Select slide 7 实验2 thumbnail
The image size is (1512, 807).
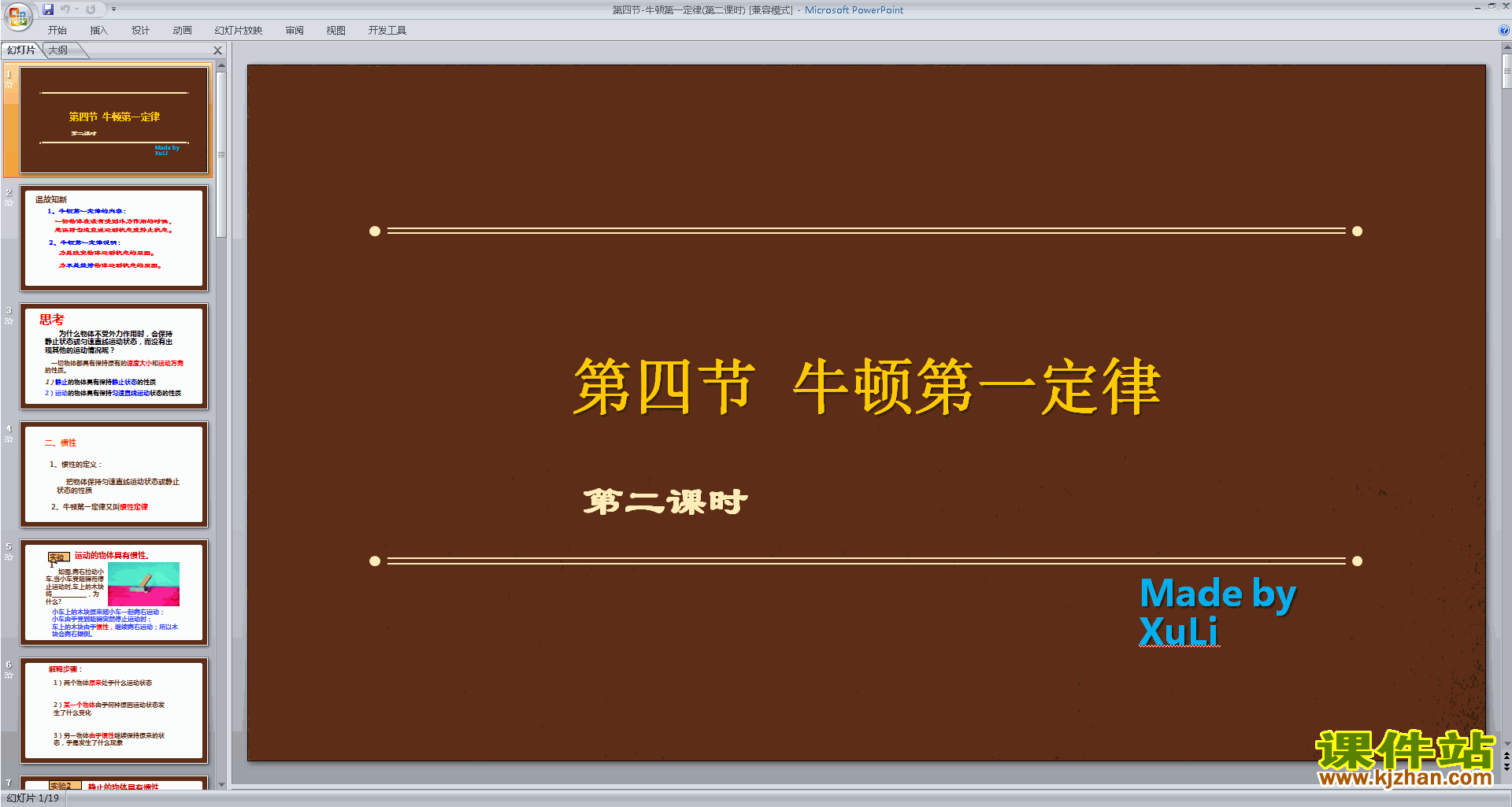(x=114, y=783)
